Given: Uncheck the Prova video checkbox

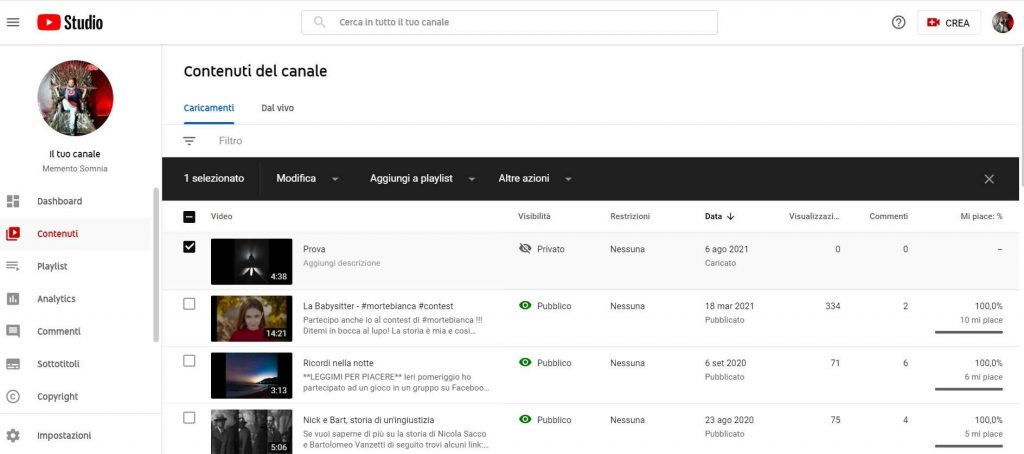Looking at the screenshot, I should click(189, 247).
